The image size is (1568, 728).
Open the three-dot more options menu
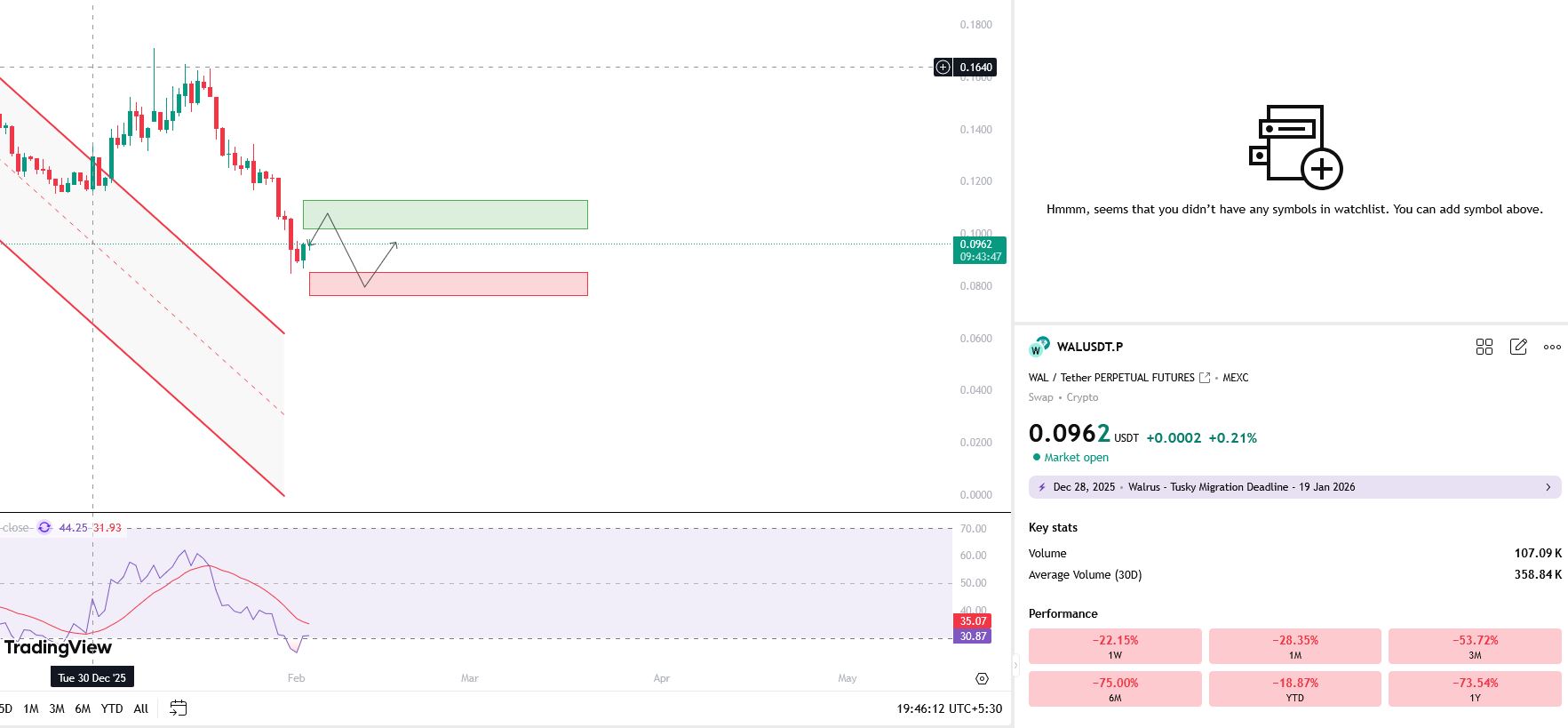[1552, 347]
